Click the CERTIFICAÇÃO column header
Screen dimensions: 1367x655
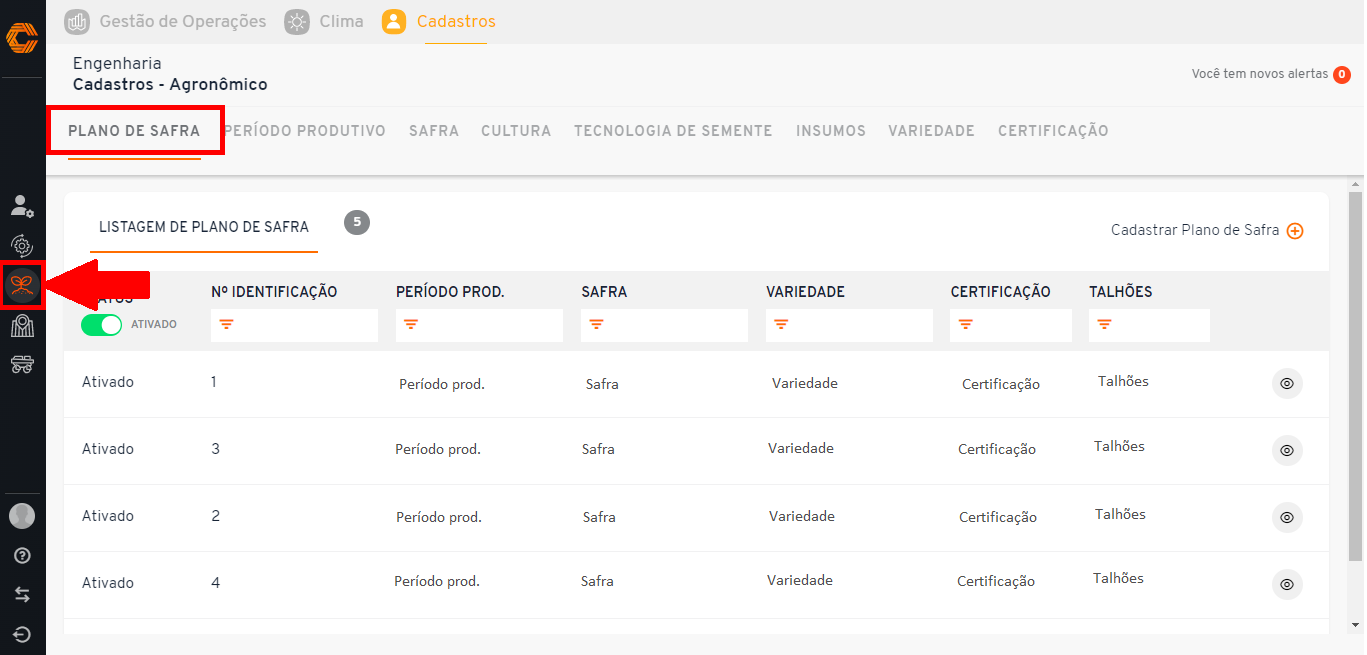point(1001,292)
